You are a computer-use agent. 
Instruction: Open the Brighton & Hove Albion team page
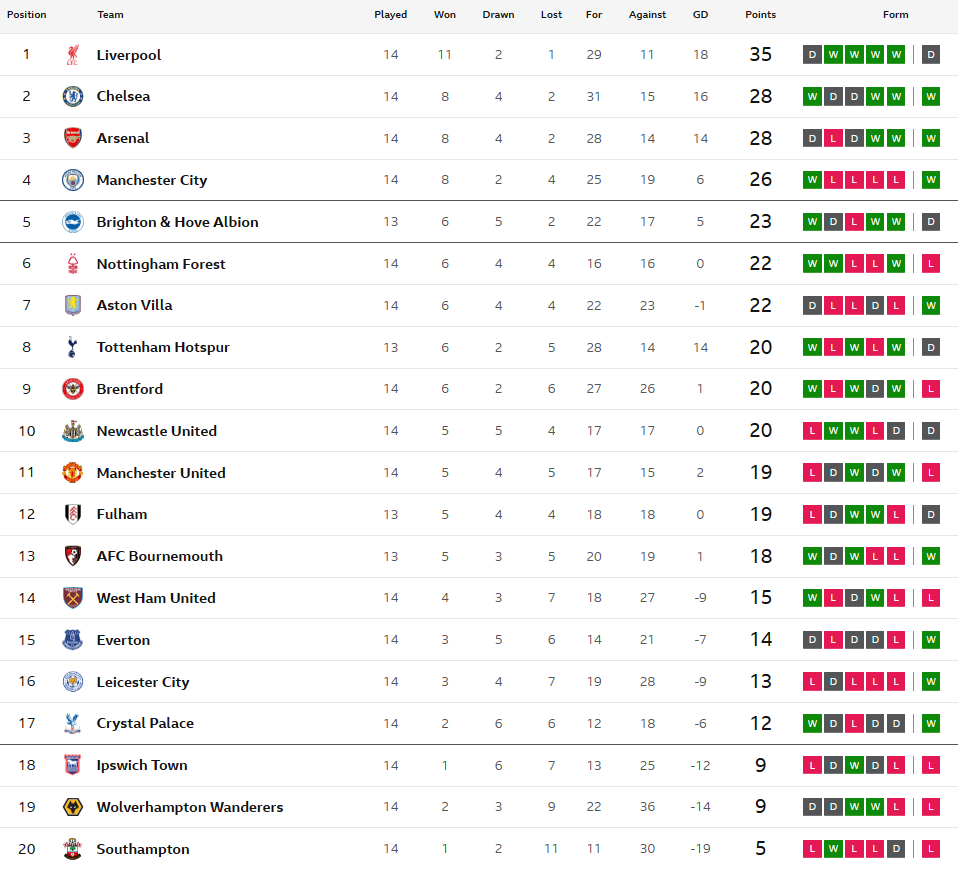(177, 222)
